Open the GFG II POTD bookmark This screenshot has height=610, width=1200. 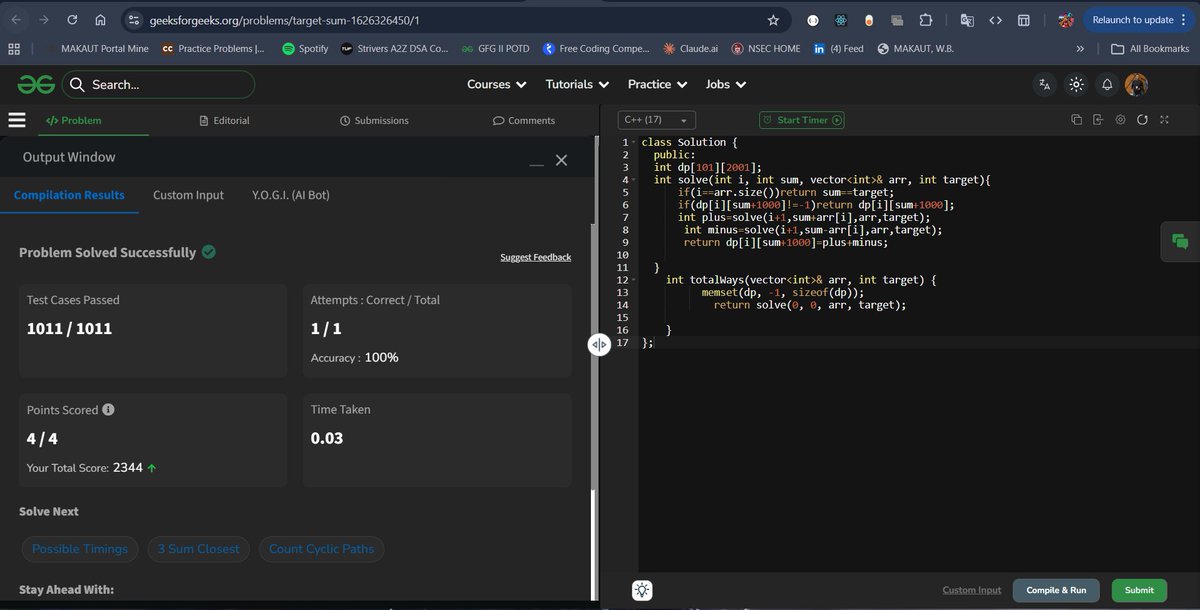tap(496, 48)
